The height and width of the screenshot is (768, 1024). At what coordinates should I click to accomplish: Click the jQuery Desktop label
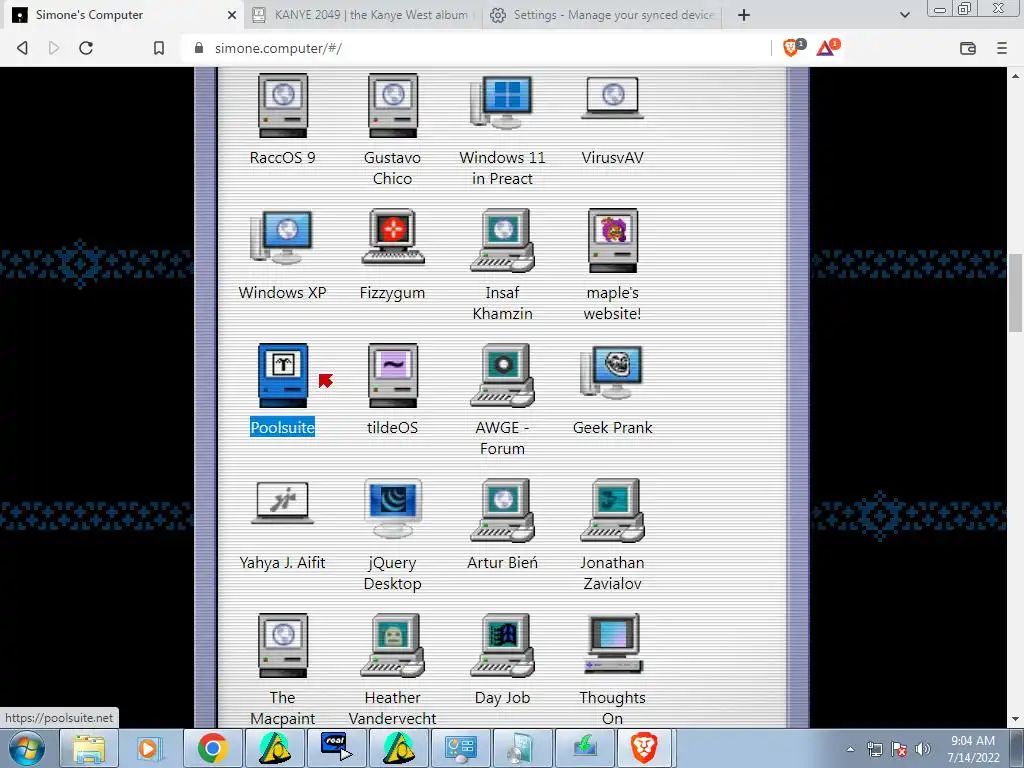(392, 573)
